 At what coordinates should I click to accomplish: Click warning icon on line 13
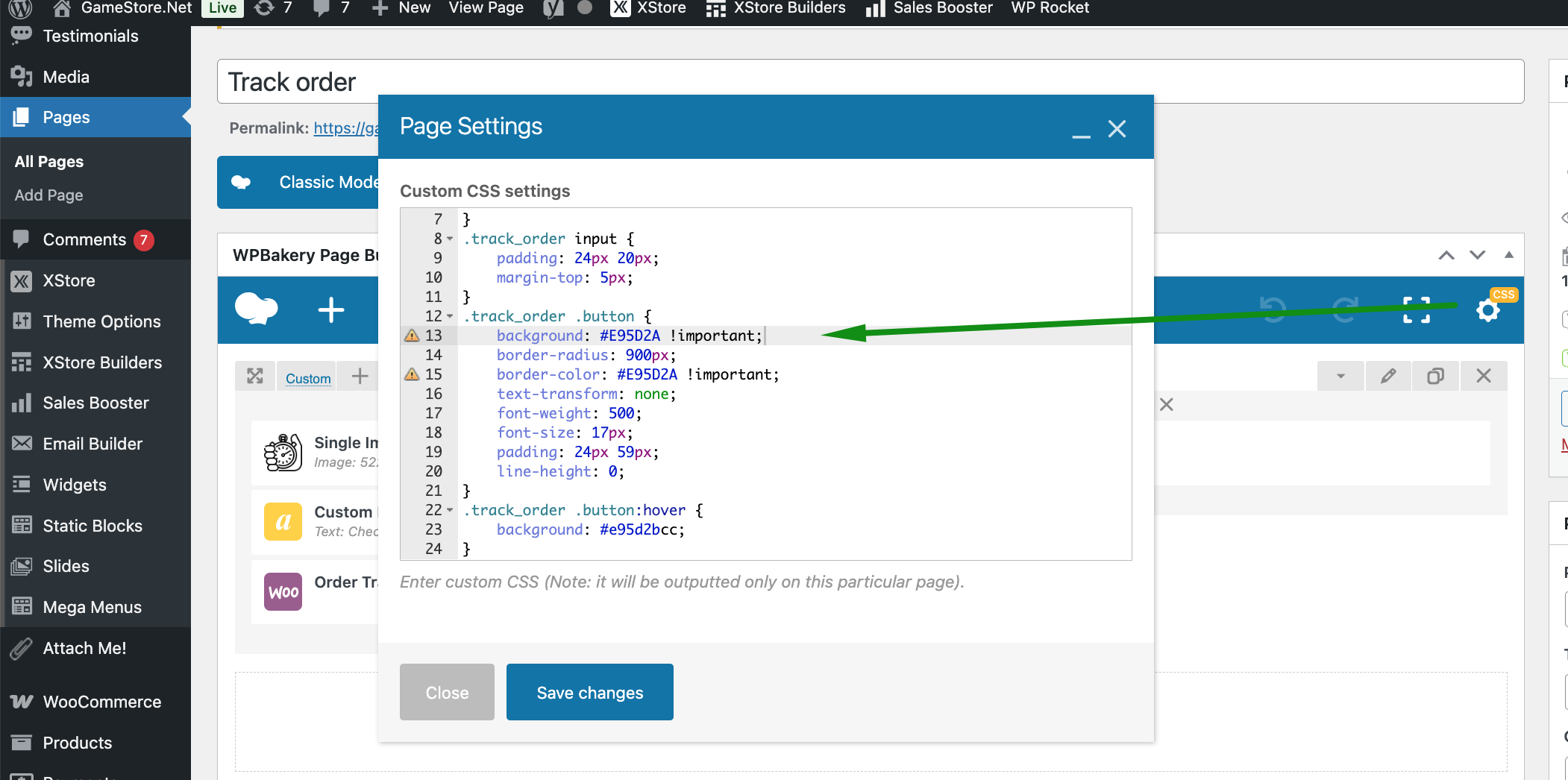[x=412, y=336]
